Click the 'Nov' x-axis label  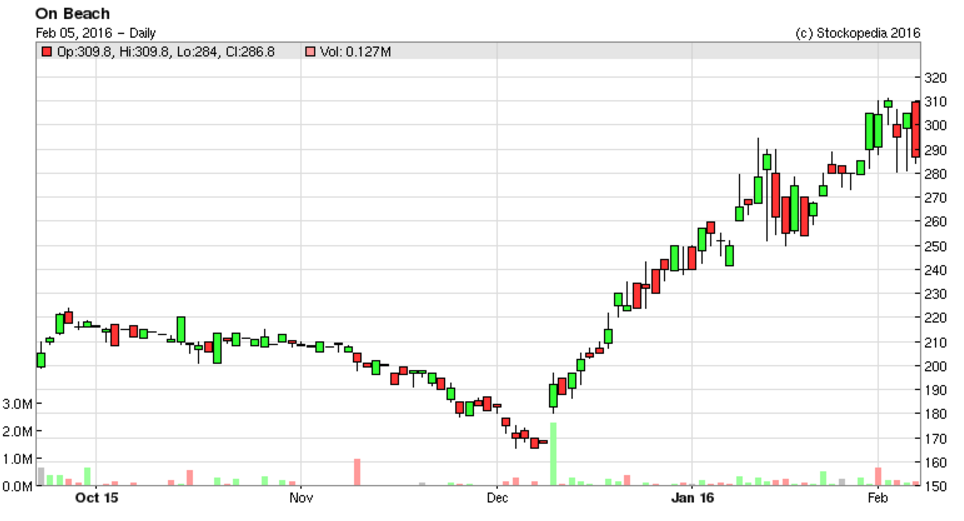pos(301,498)
